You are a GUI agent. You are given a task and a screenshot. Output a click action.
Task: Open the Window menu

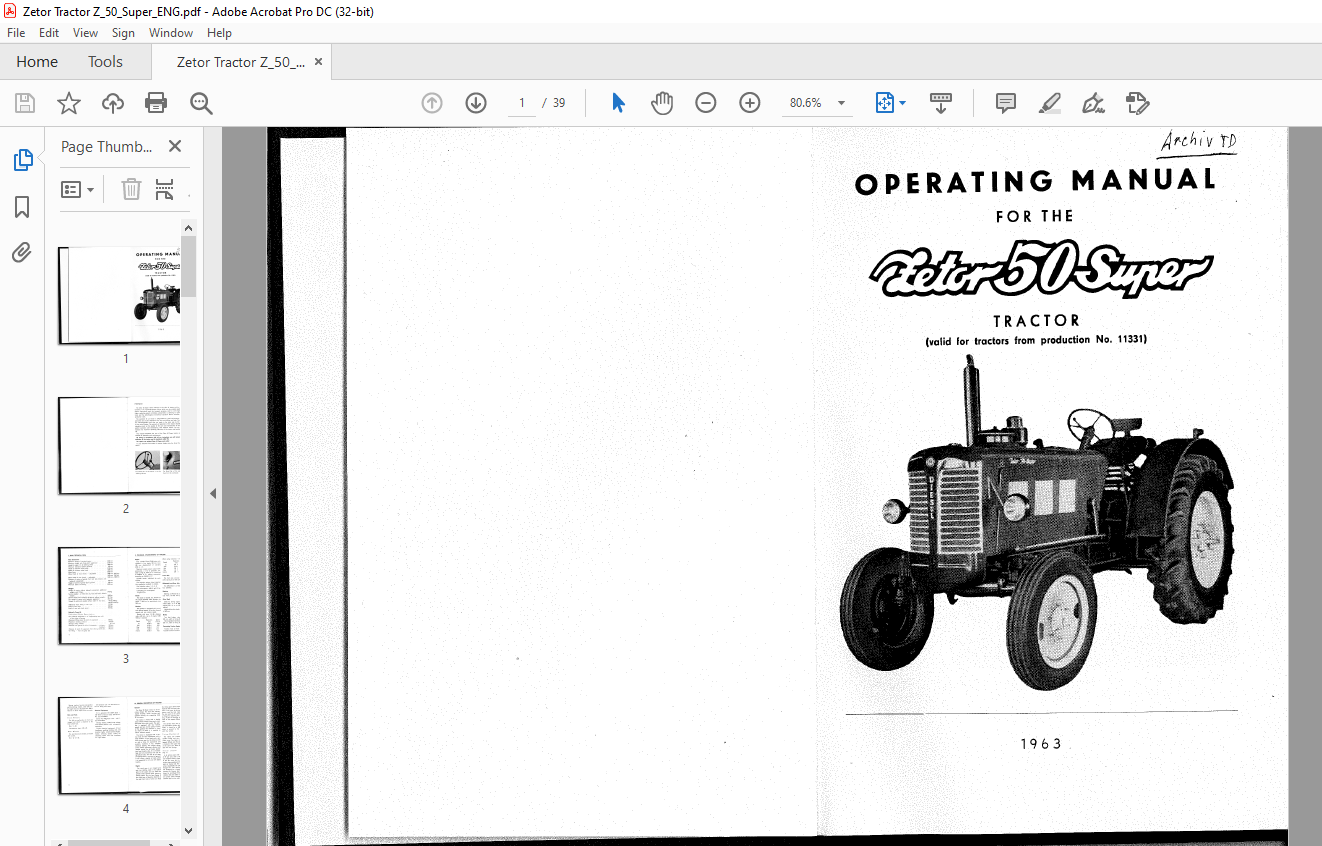[x=171, y=33]
